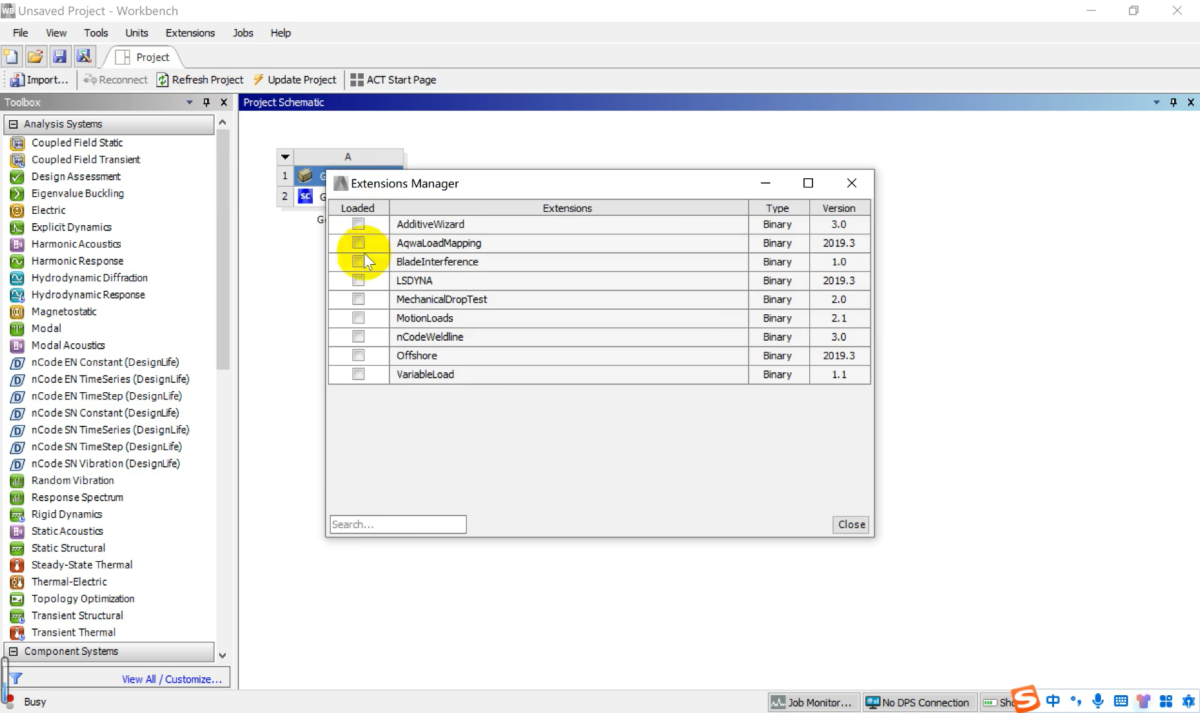Select Hydrodynamic Diffraction system
Screen dimensions: 1200x713
[89, 278]
